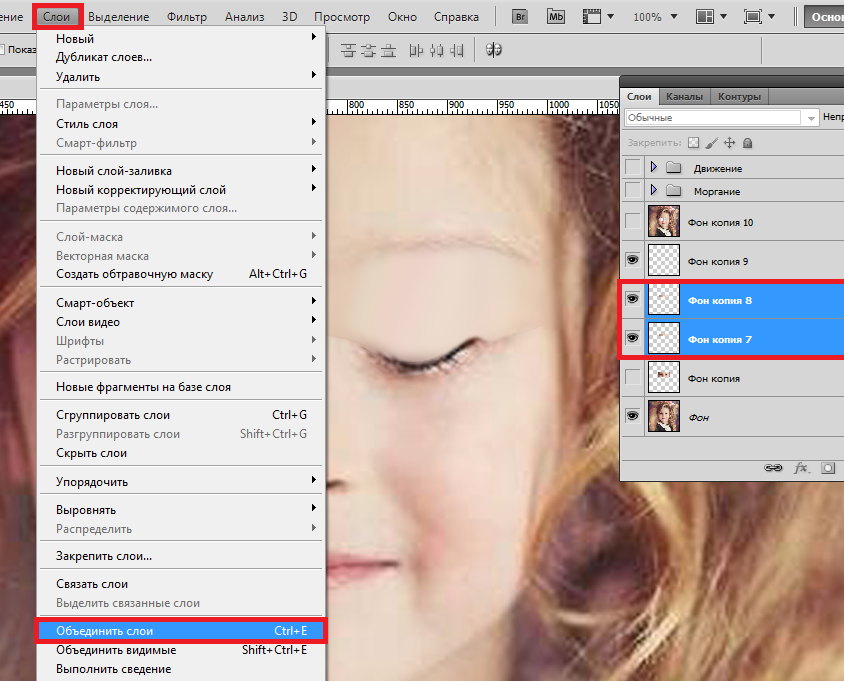Switch to the Каналы tab
This screenshot has height=681, width=844.
point(684,96)
